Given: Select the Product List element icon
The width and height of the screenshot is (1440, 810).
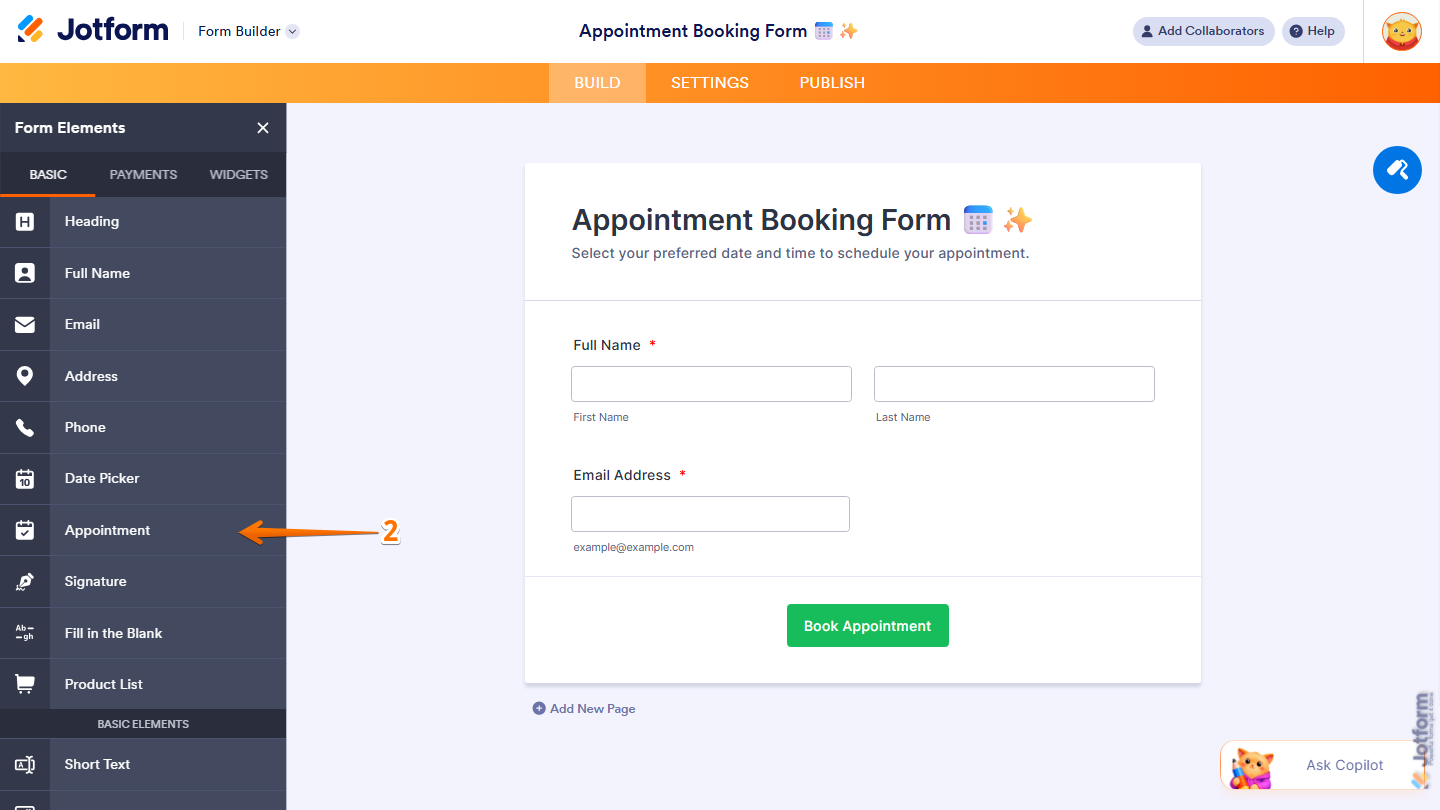Looking at the screenshot, I should pos(24,683).
